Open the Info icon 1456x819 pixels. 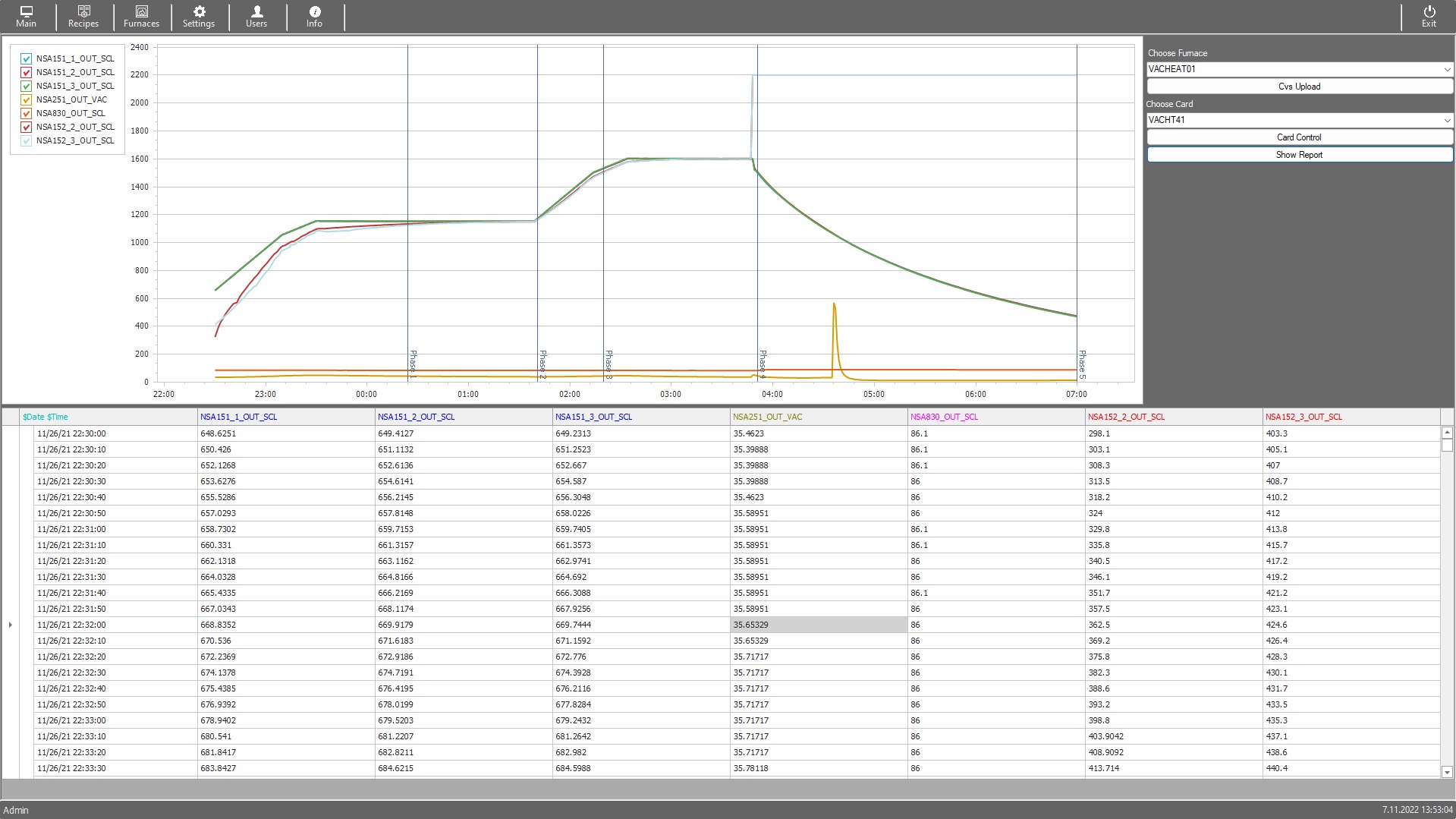314,17
